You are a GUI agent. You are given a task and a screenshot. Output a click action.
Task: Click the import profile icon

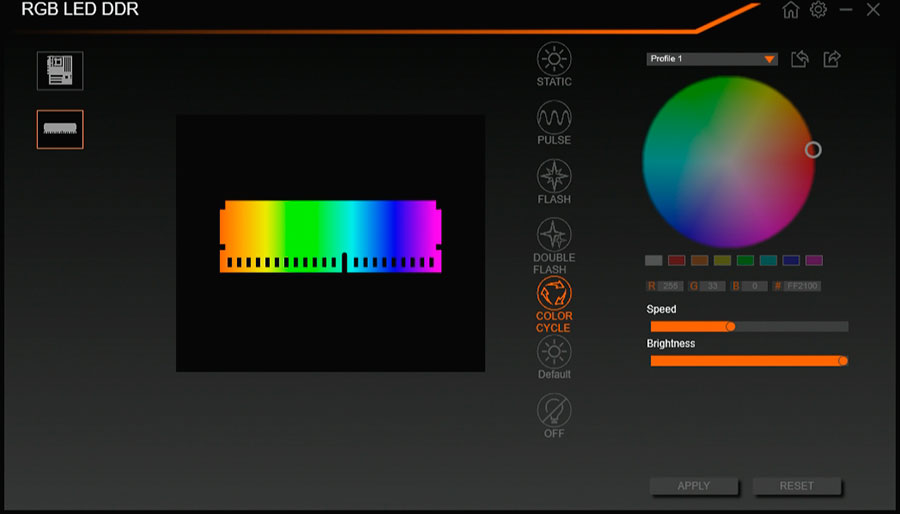coord(800,59)
